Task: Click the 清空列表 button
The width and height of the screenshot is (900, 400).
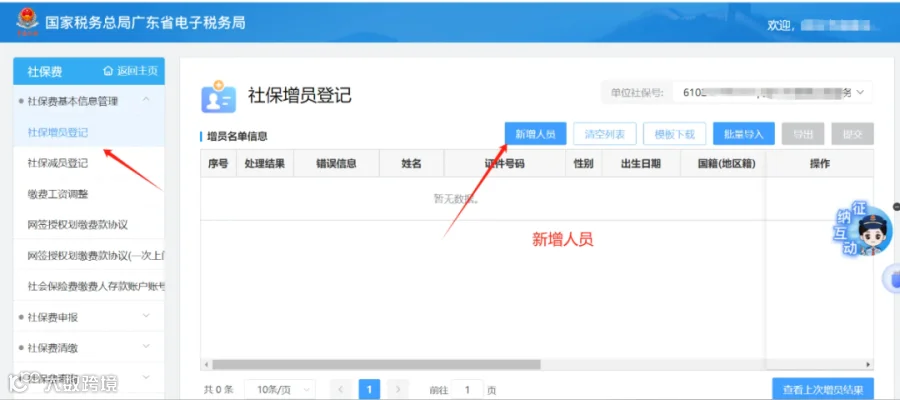Action: pos(604,134)
